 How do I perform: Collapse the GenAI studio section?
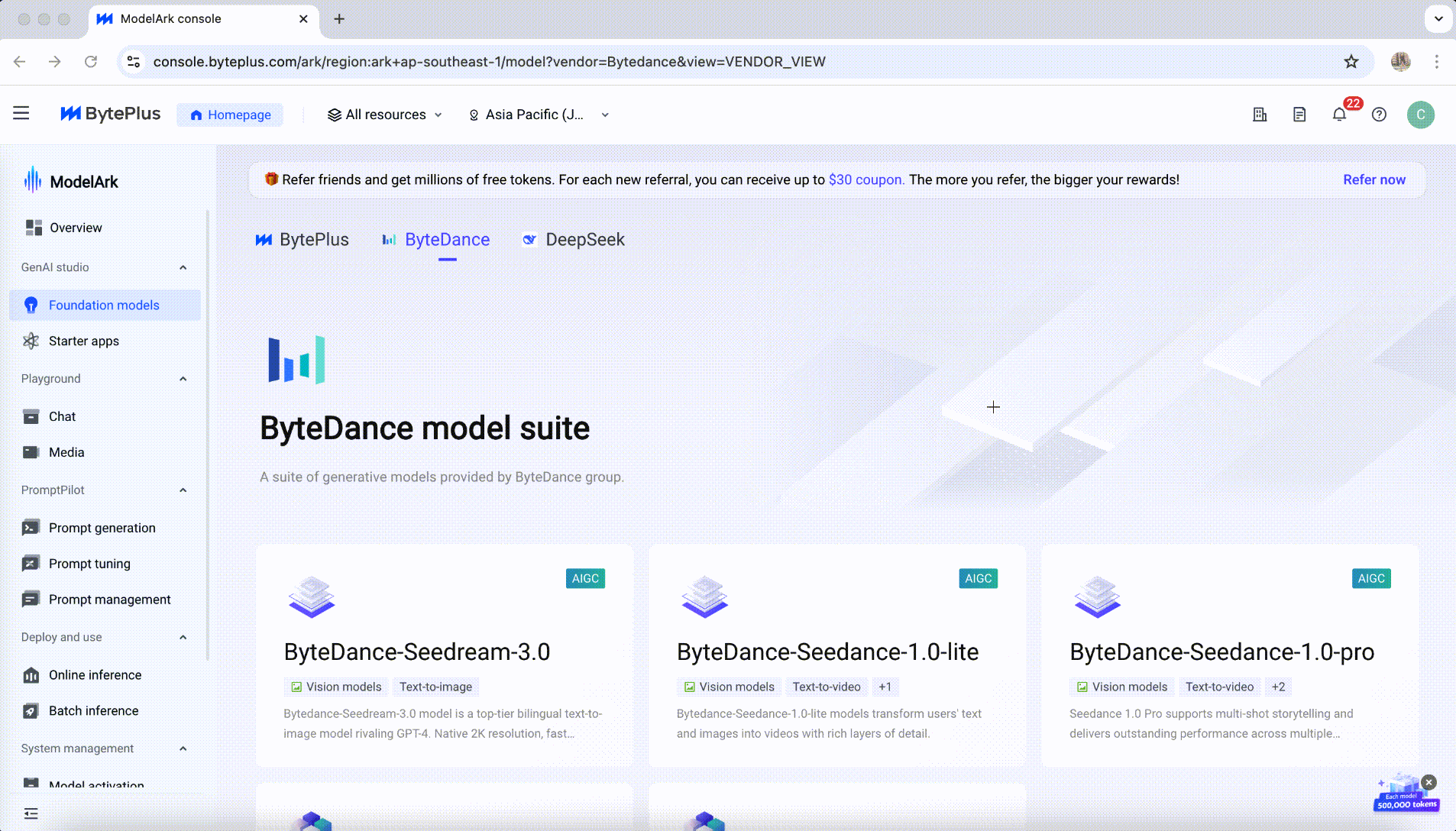coord(183,267)
